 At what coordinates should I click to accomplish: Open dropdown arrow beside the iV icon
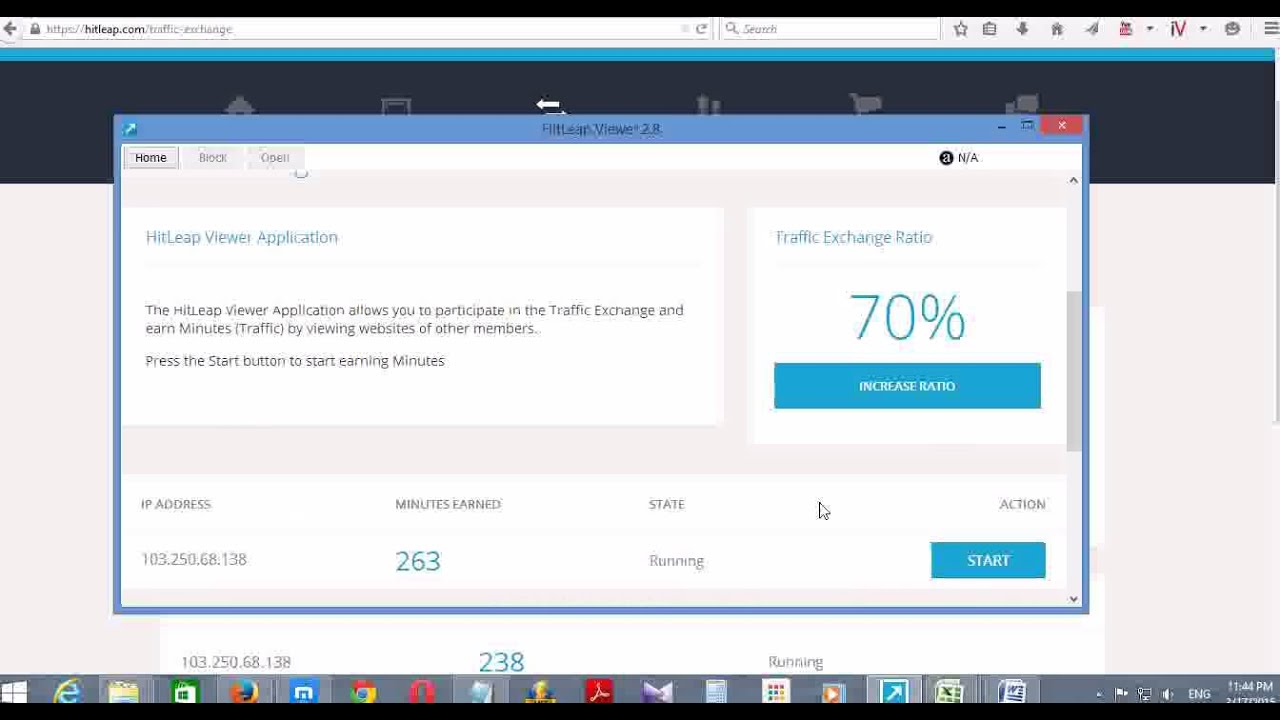click(1203, 29)
